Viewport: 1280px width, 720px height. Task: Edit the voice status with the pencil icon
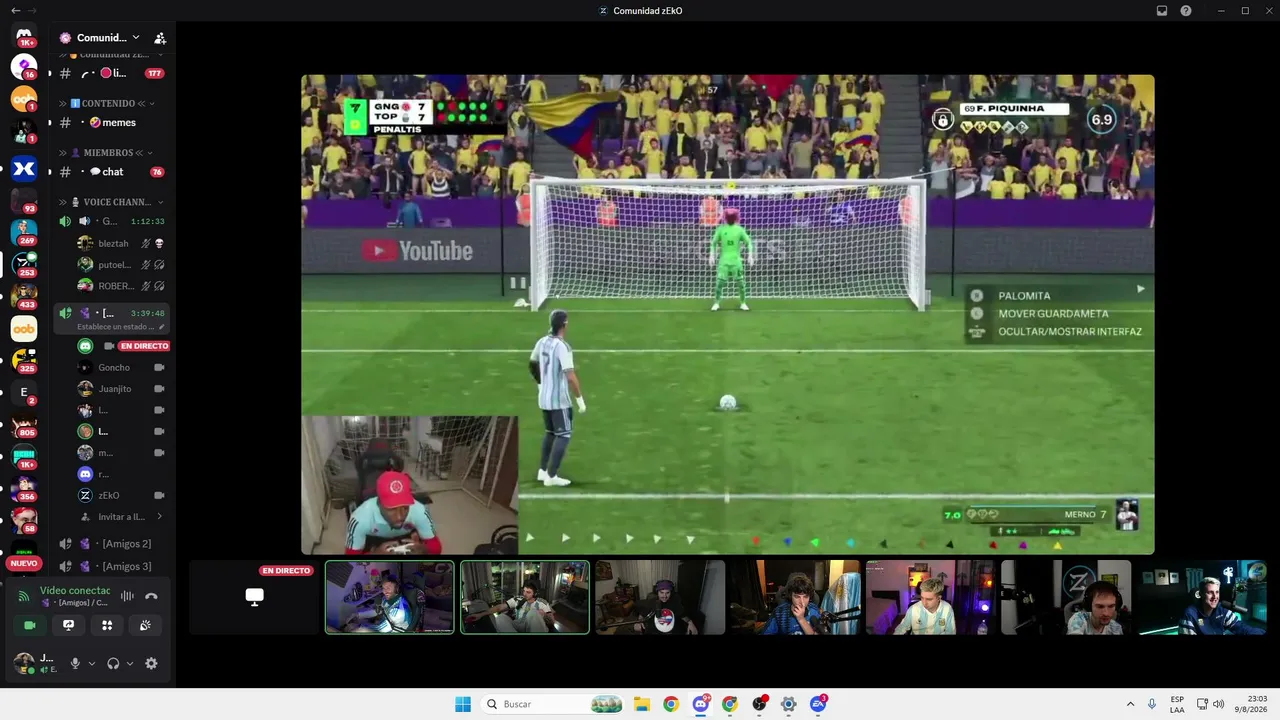point(160,327)
